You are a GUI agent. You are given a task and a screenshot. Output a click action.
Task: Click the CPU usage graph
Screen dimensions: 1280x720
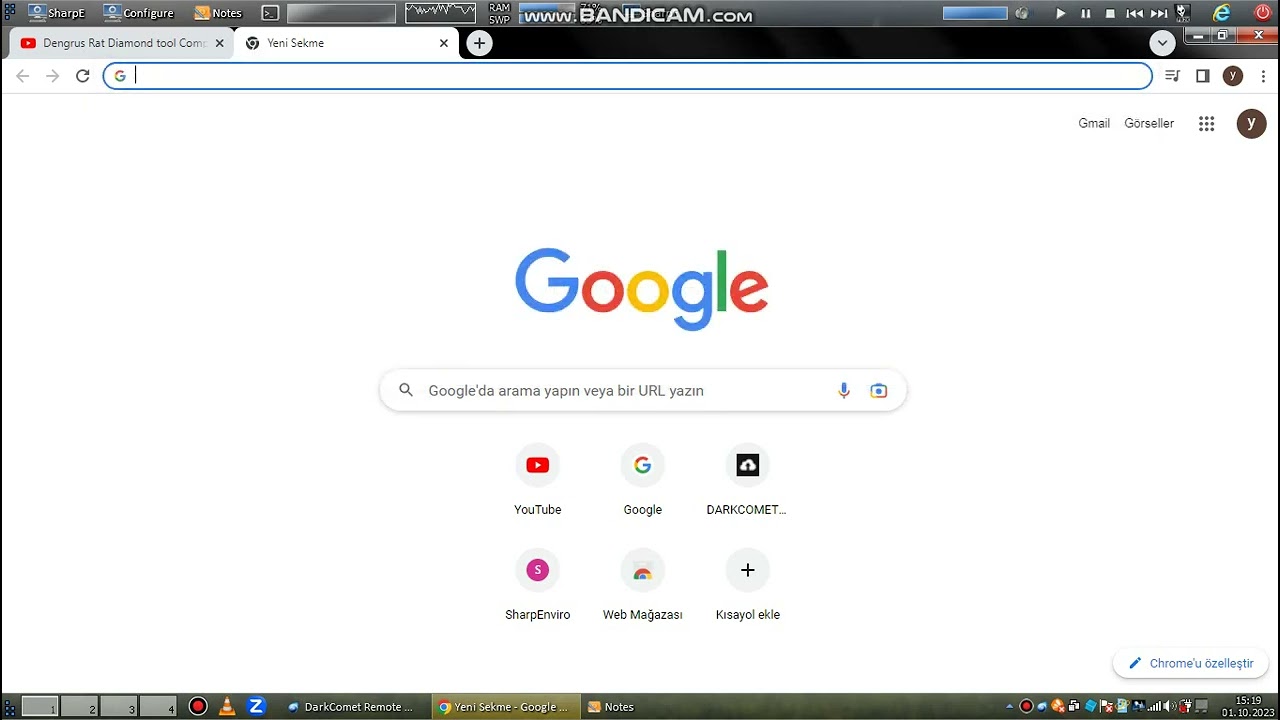(x=440, y=13)
